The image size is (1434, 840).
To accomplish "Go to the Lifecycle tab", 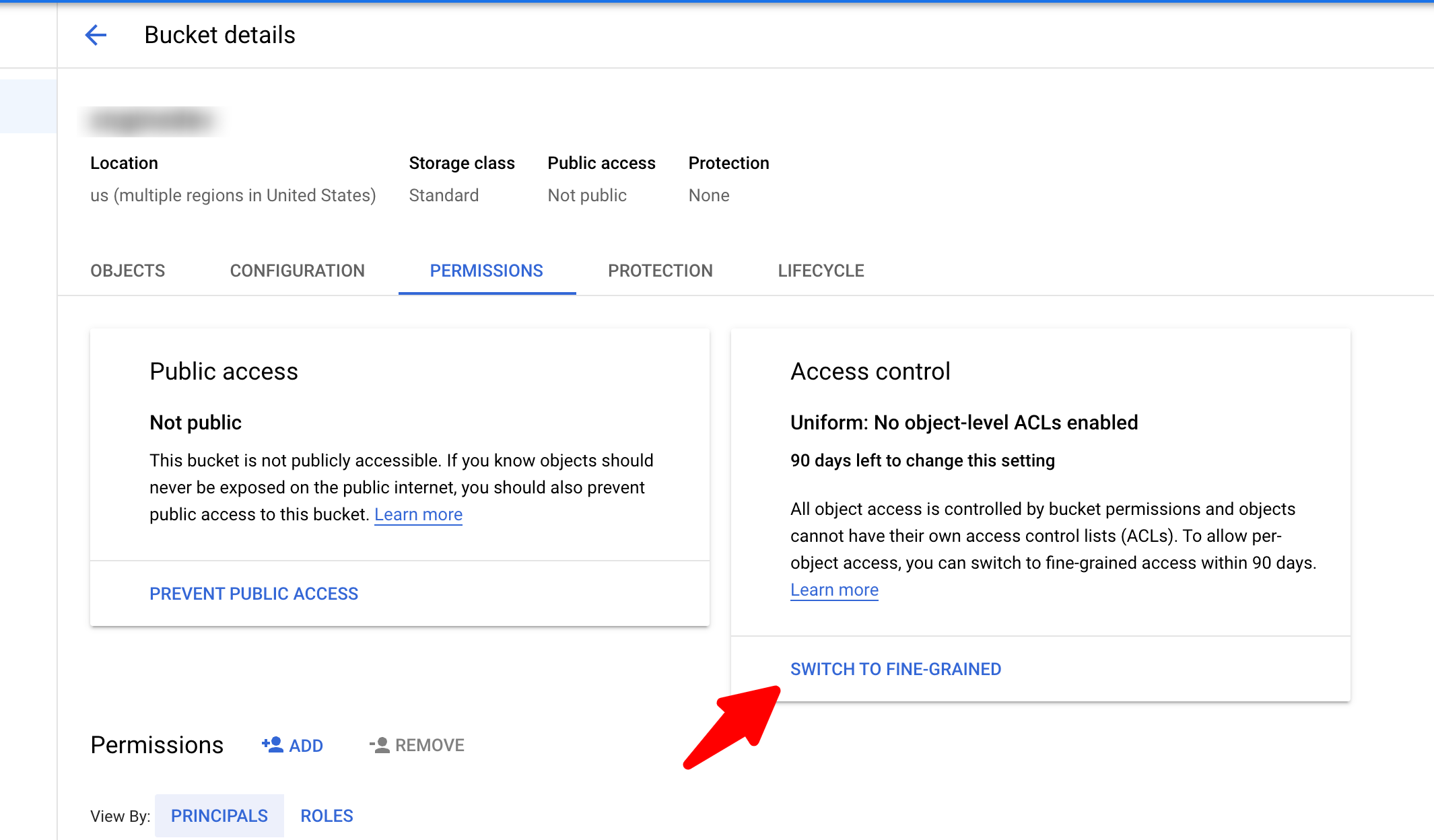I will [x=821, y=271].
